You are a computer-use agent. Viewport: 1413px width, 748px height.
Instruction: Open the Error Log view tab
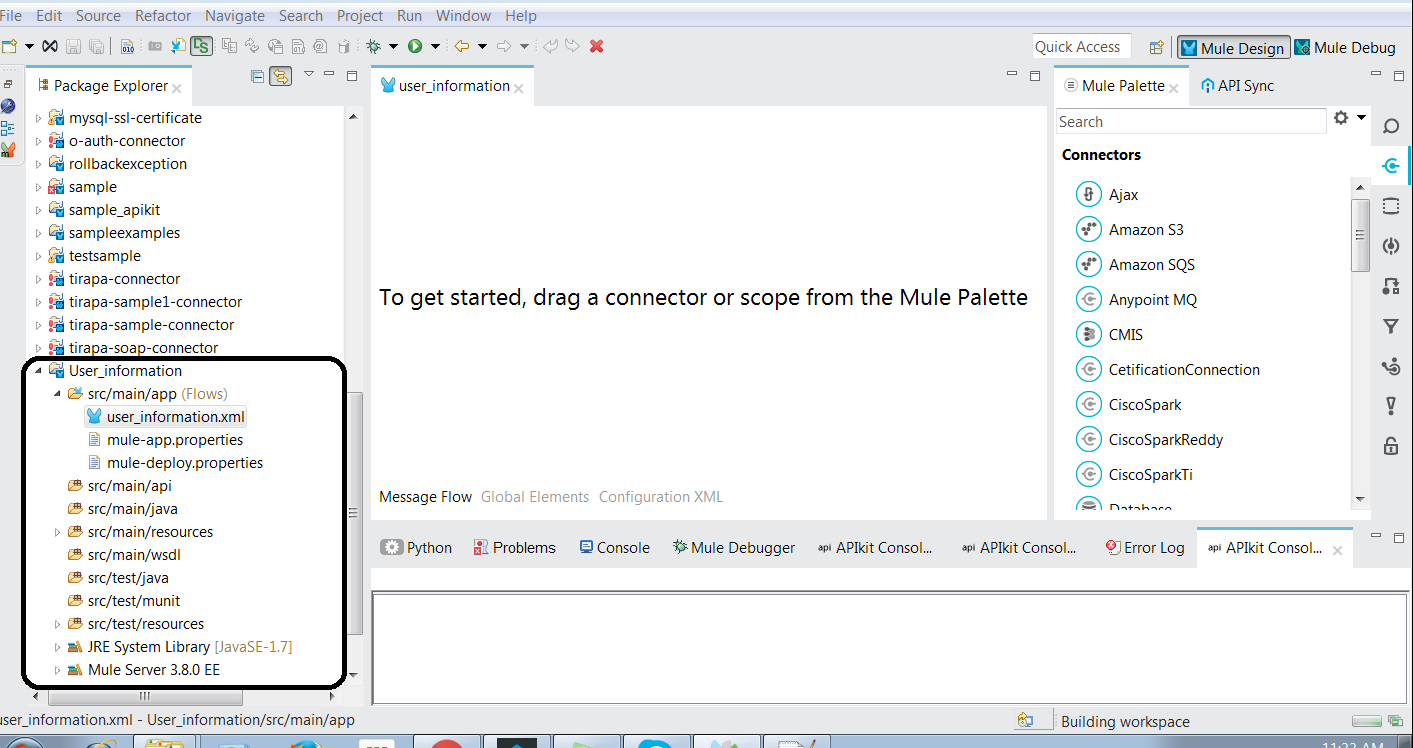pos(1145,548)
